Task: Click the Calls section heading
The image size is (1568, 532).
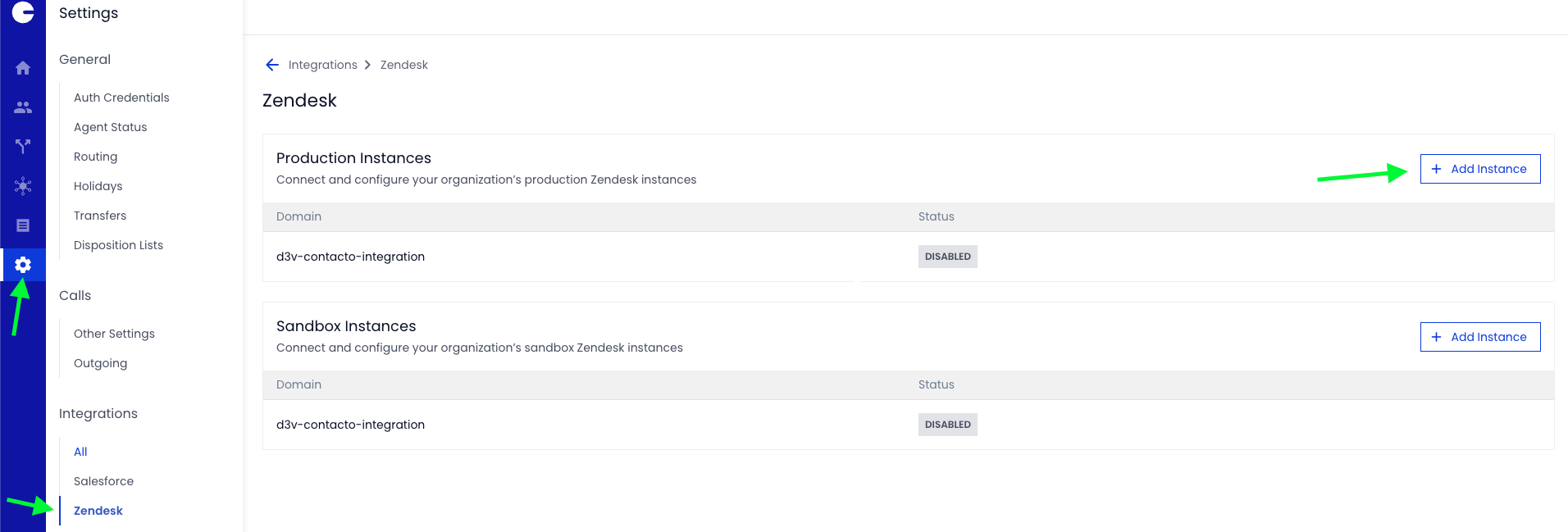Action: coord(75,295)
